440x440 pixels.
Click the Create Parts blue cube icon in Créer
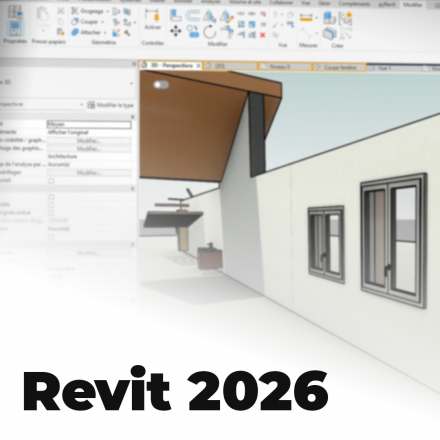click(x=329, y=18)
